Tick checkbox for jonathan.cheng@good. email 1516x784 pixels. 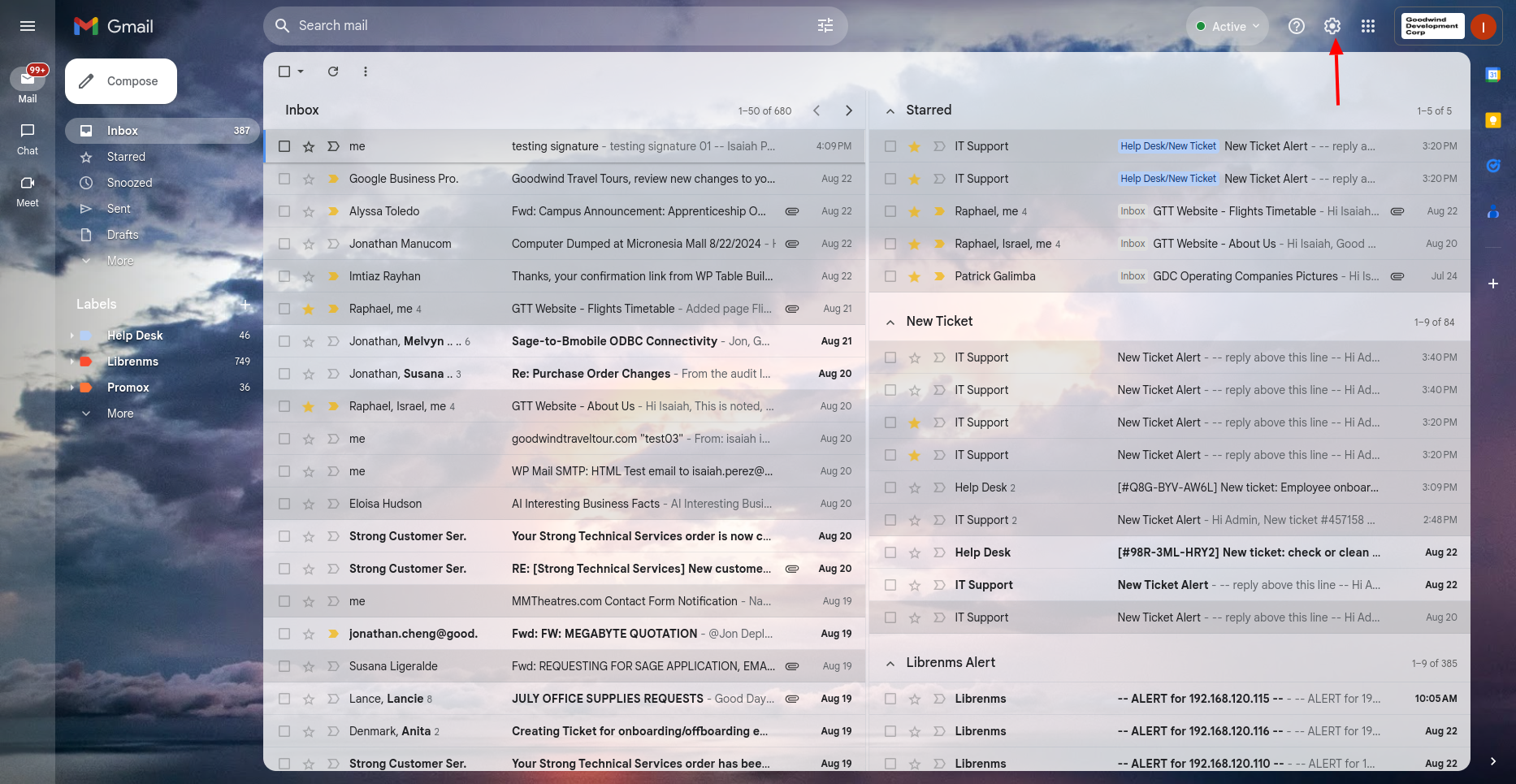(x=284, y=634)
